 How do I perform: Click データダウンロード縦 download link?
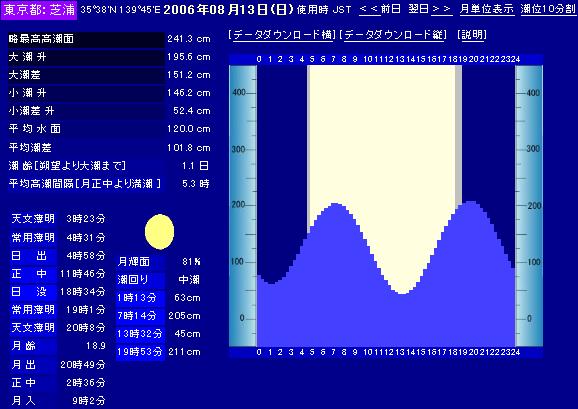pyautogui.click(x=393, y=35)
